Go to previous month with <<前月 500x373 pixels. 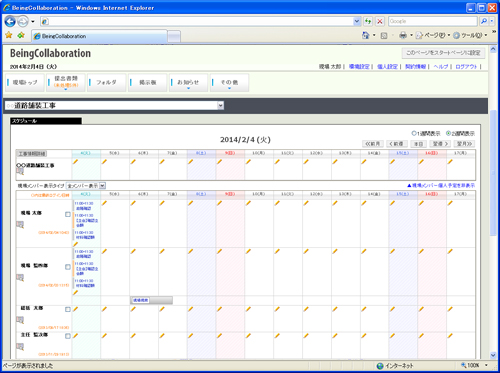373,144
